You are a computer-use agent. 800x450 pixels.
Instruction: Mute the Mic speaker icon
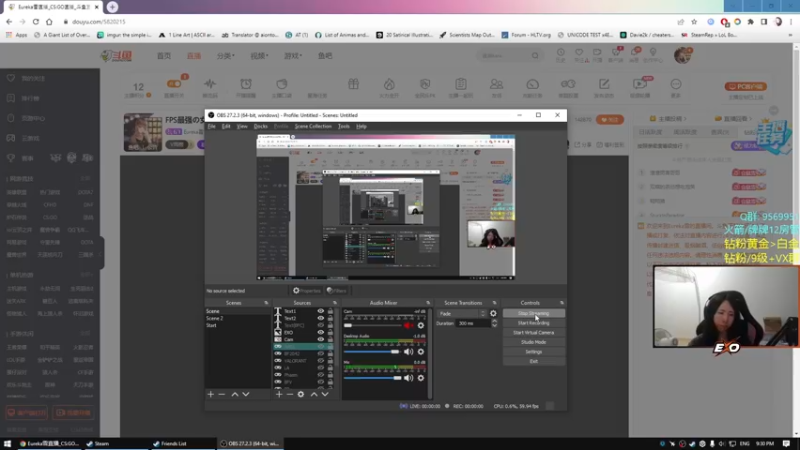coord(409,378)
